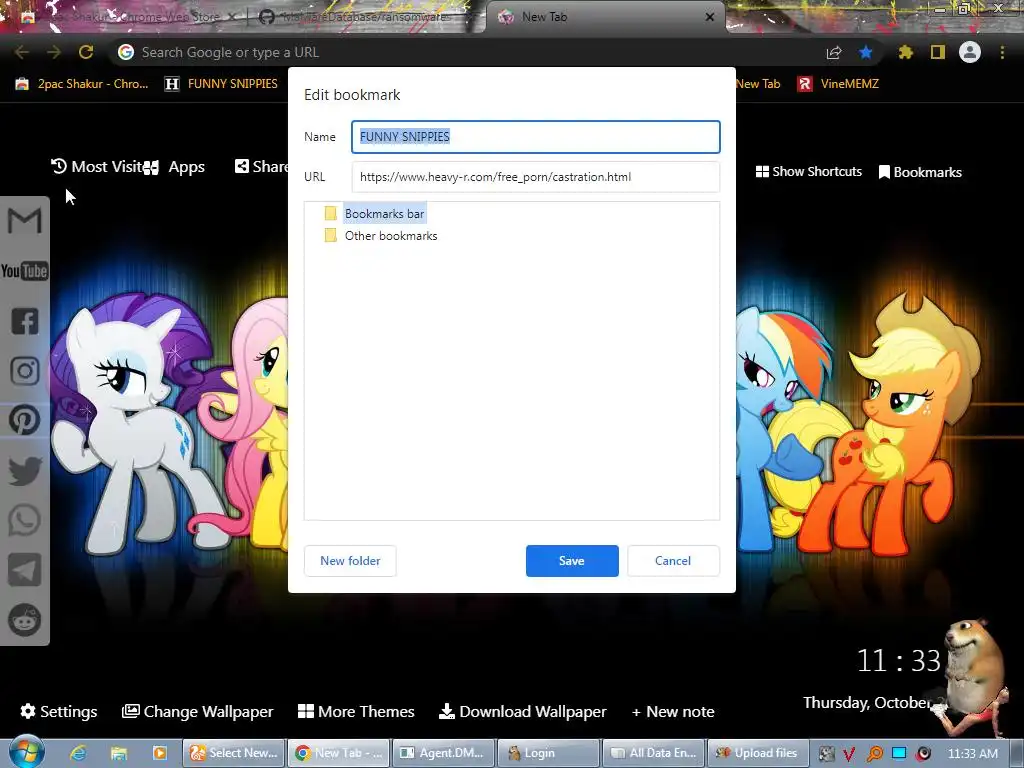This screenshot has height=768, width=1024.
Task: Close the New Tab tab
Action: [x=710, y=17]
